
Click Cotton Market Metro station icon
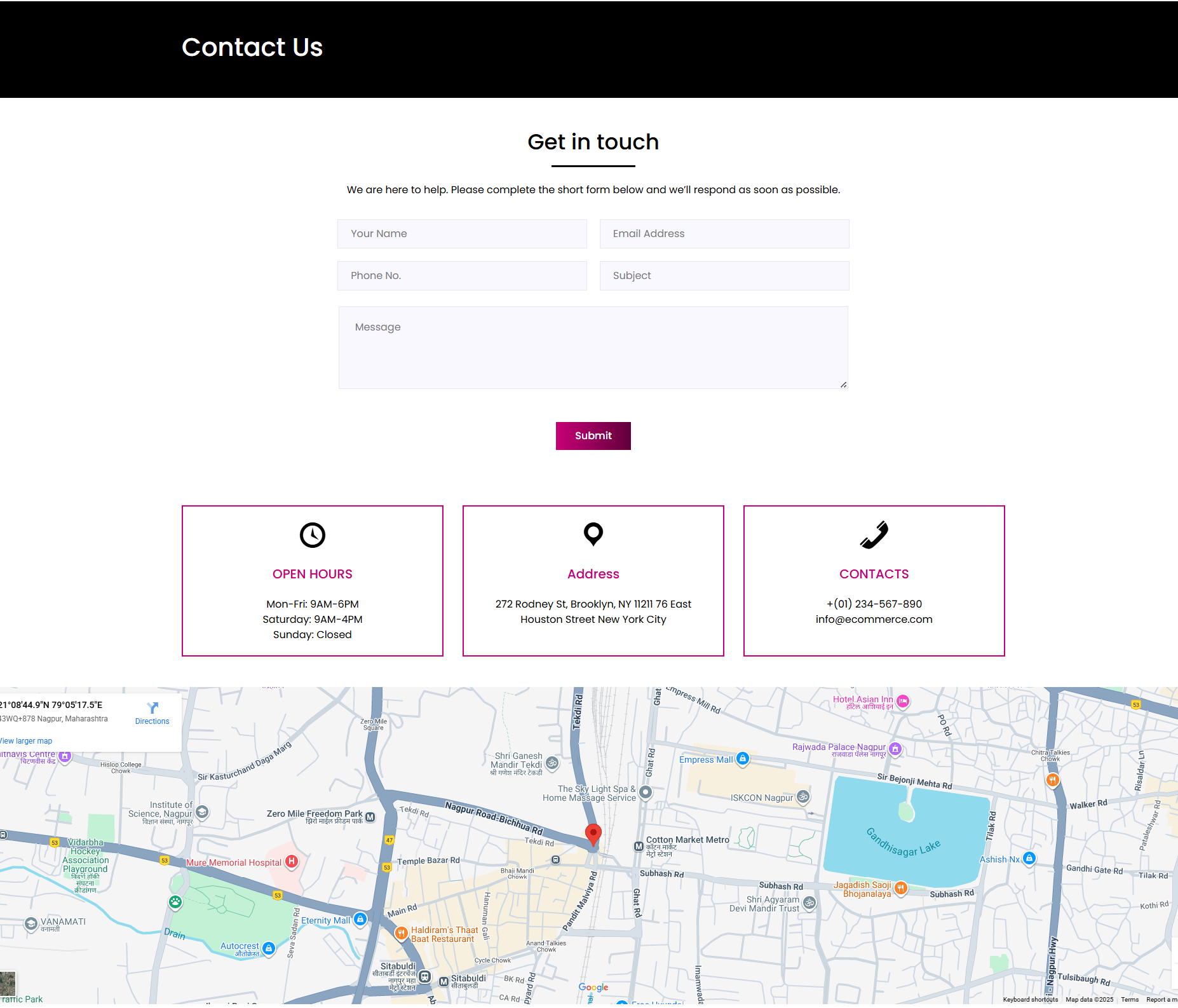pyautogui.click(x=639, y=847)
